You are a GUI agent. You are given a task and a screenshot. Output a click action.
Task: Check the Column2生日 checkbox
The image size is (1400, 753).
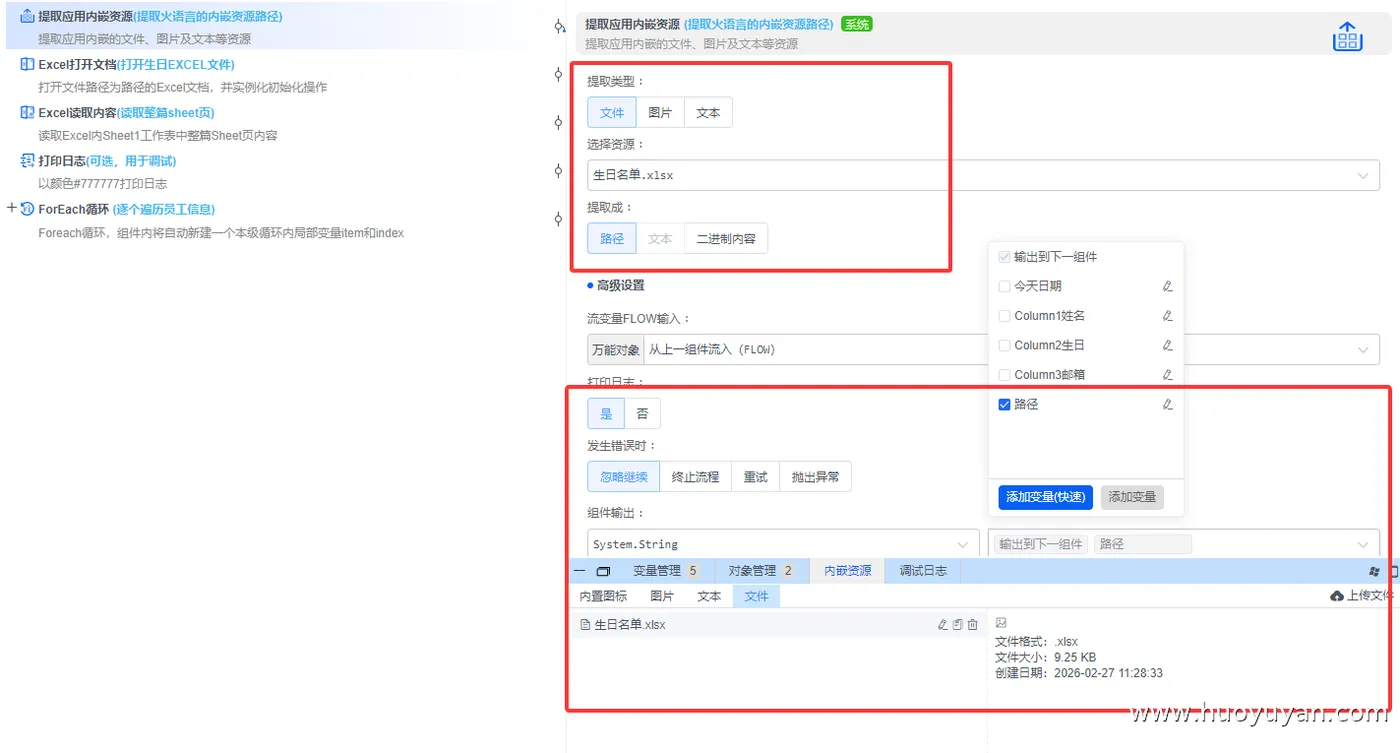tap(1004, 345)
